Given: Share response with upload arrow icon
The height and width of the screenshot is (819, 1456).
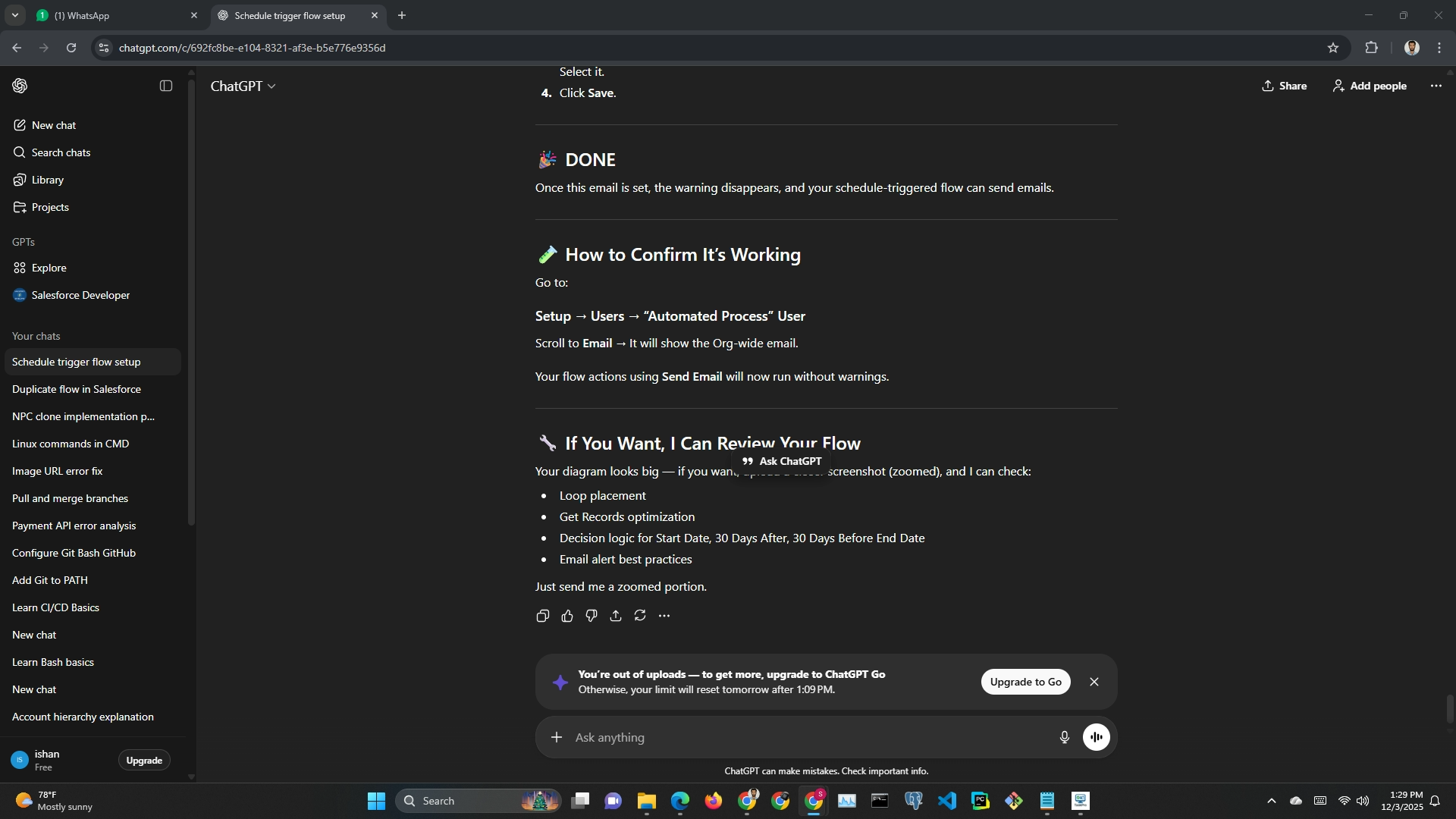Looking at the screenshot, I should [x=616, y=616].
